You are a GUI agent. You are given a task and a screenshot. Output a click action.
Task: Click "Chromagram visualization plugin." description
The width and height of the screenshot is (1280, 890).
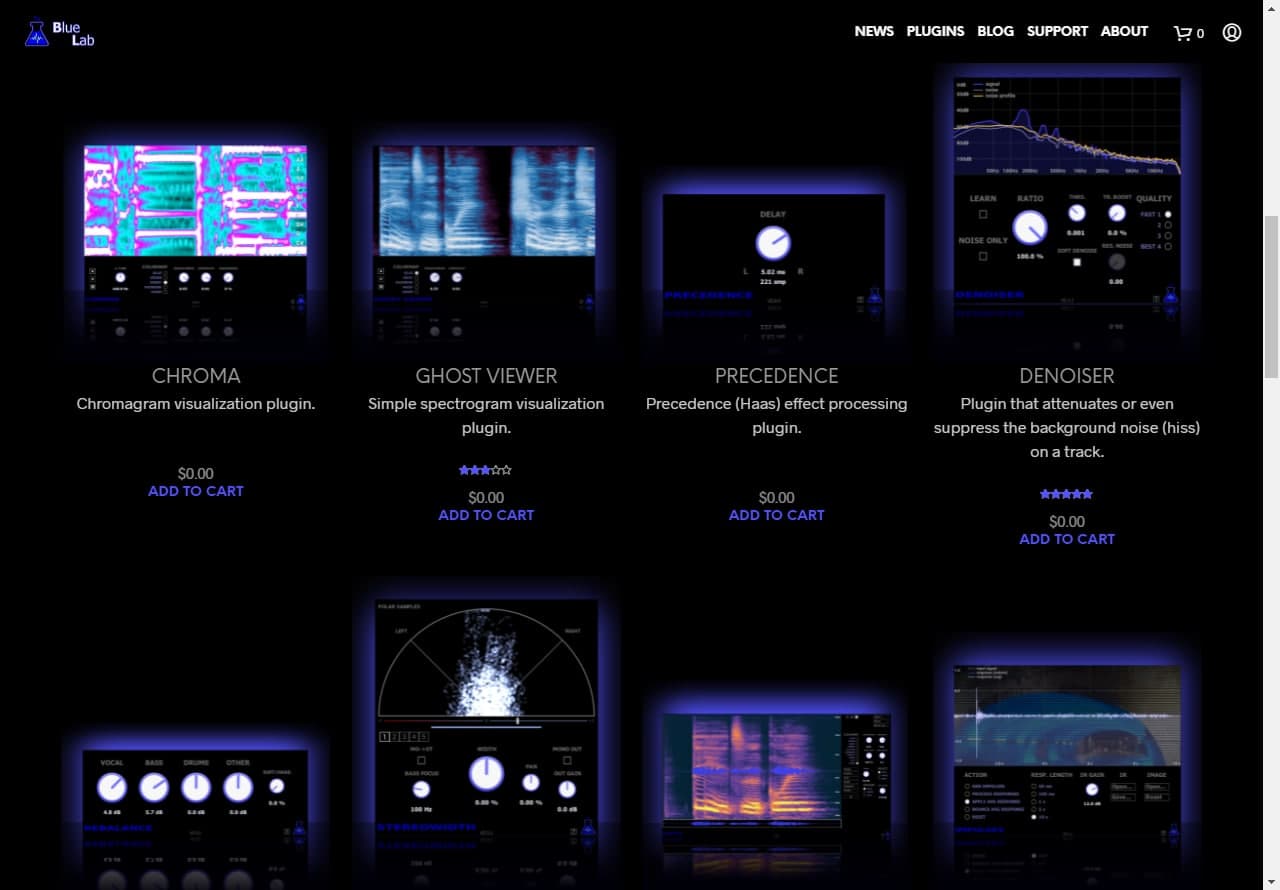(x=196, y=404)
